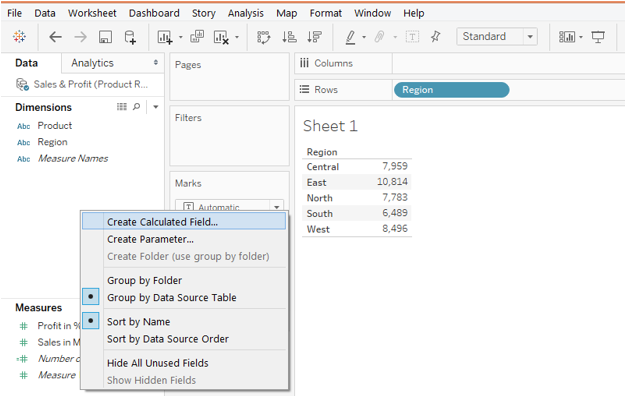
Task: Click the Sheet 1 title
Action: [x=330, y=126]
